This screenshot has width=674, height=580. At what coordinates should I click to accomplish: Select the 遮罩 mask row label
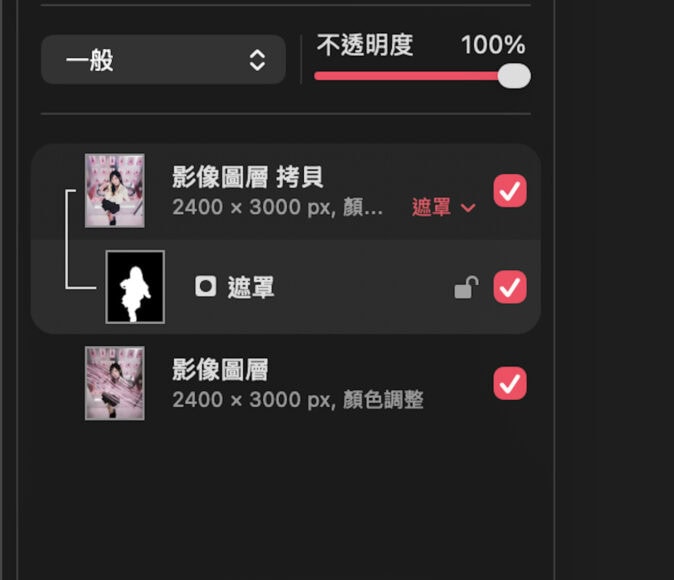tap(251, 287)
